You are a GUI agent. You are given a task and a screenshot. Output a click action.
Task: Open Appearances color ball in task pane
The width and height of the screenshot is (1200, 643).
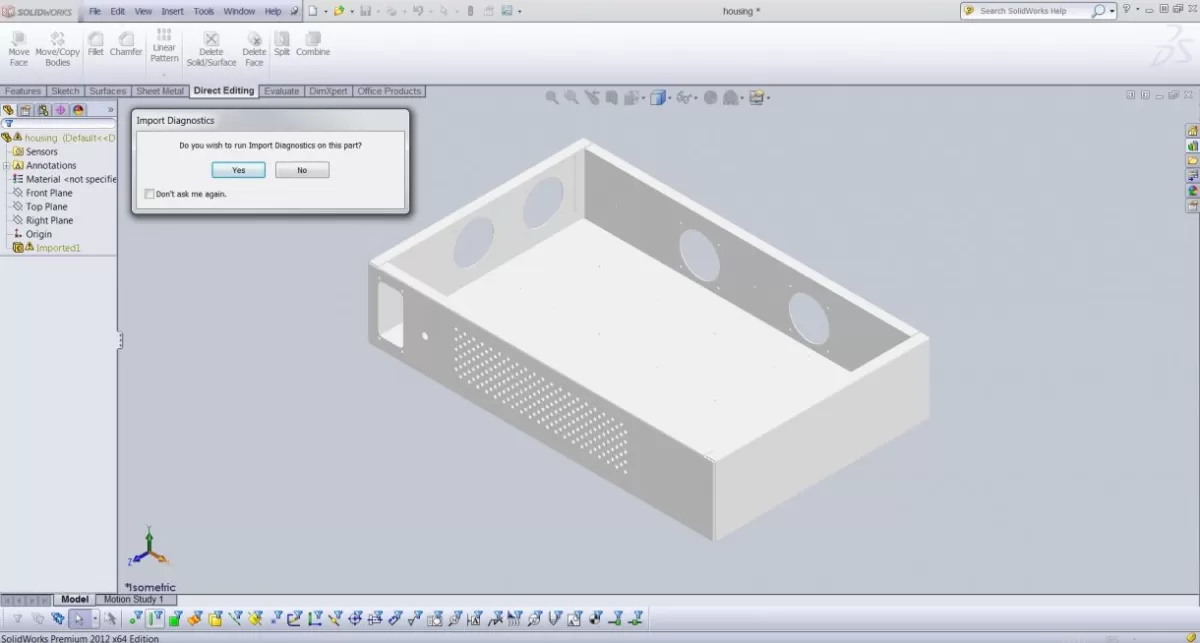(1192, 190)
